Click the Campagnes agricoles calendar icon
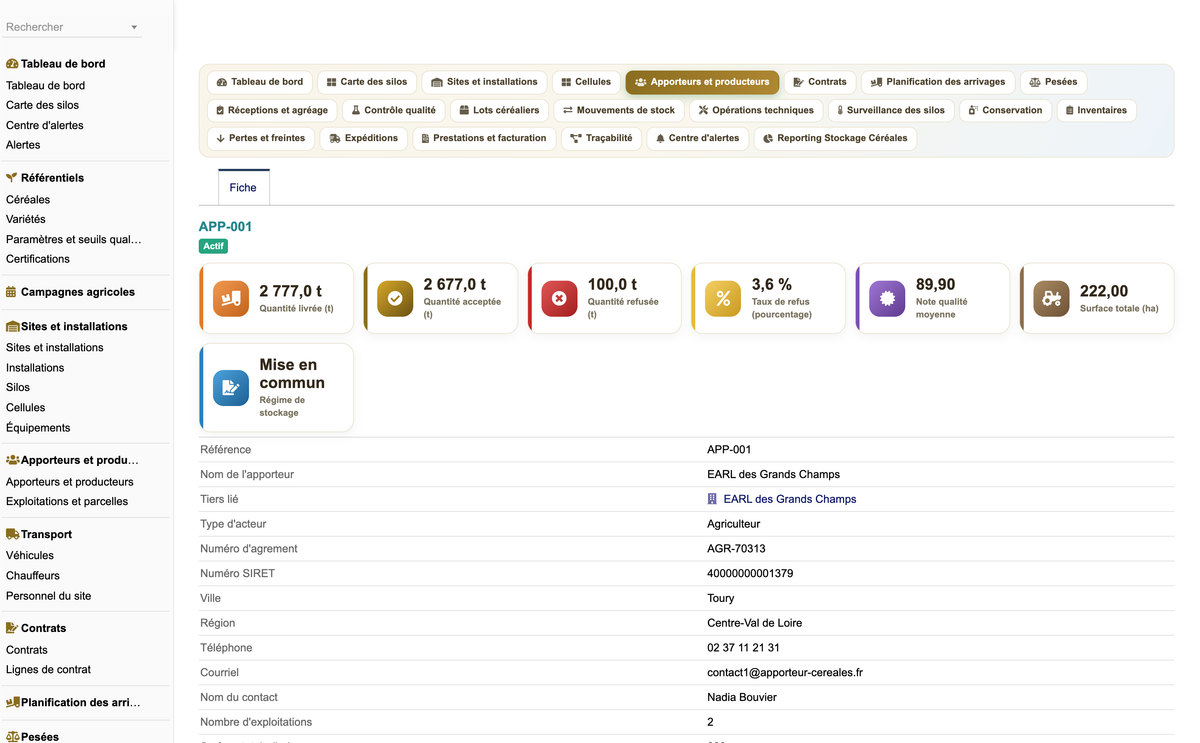Screen dimensions: 1200x743 [11, 292]
